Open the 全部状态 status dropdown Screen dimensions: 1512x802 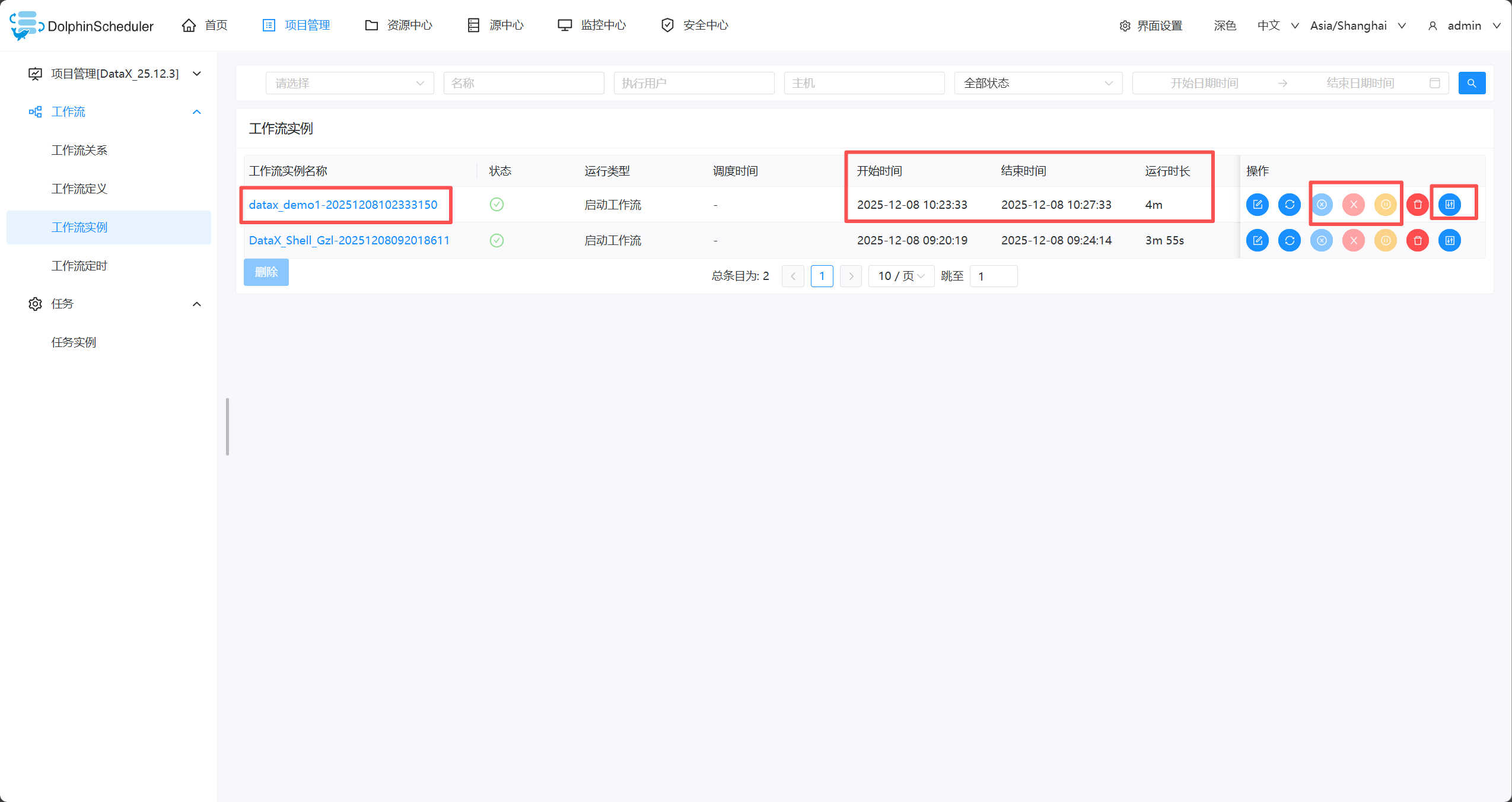pos(1037,83)
